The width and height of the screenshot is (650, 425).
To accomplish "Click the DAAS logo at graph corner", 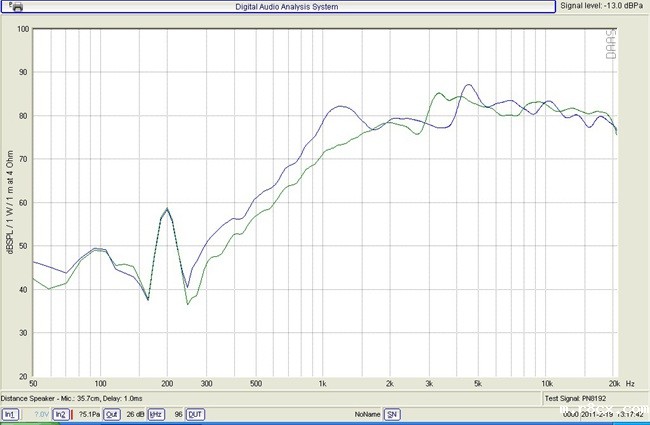I will click(x=611, y=44).
